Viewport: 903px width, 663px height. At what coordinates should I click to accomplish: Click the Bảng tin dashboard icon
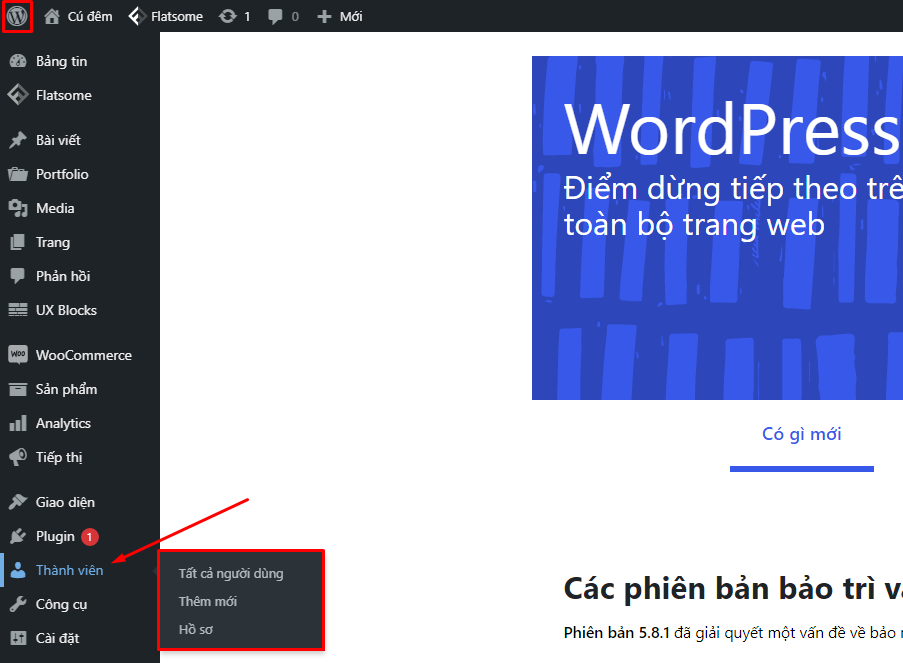click(18, 61)
